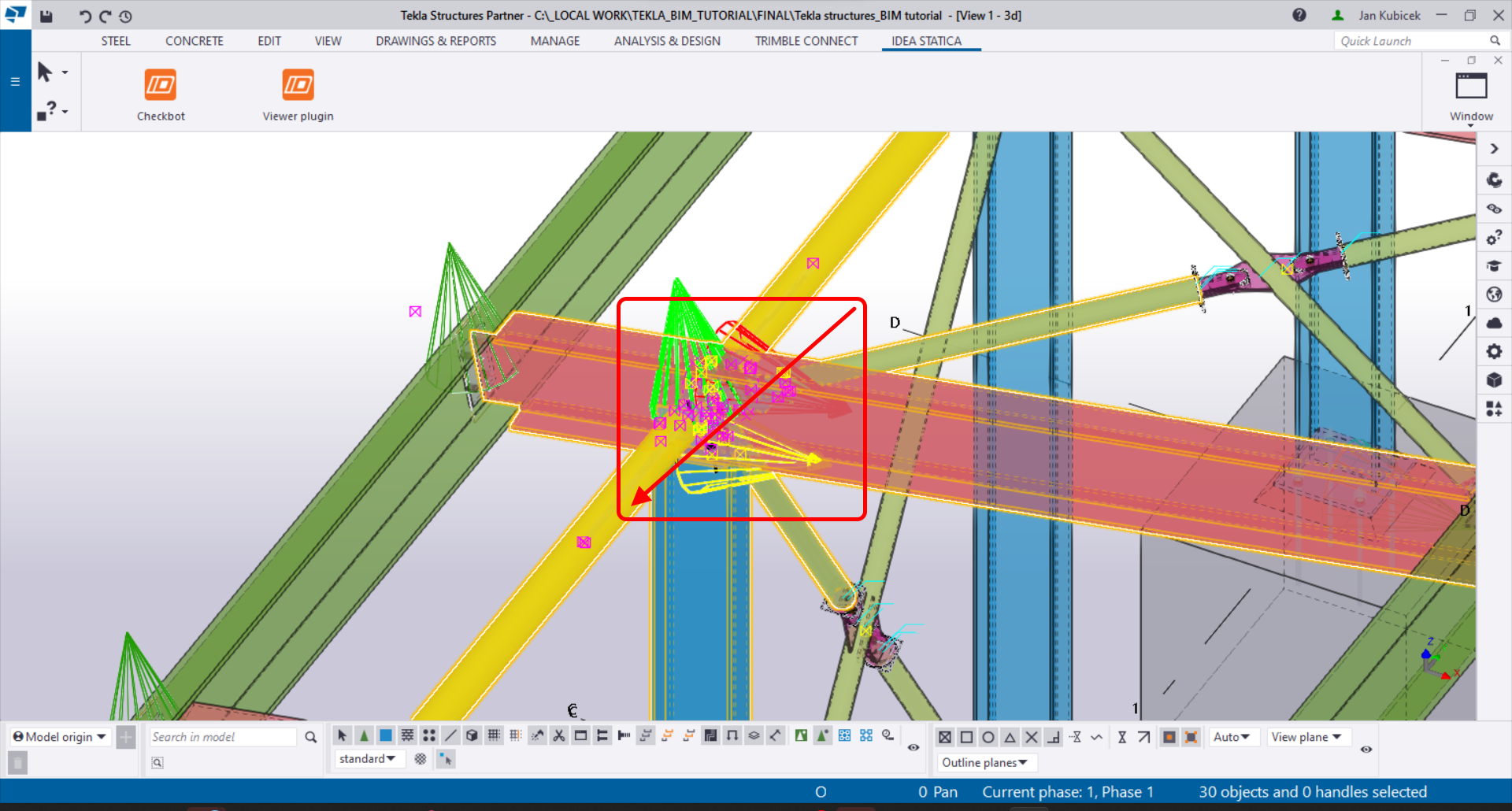Open Applications and components cube icon
Image resolution: width=1512 pixels, height=811 pixels.
pos(1495,380)
